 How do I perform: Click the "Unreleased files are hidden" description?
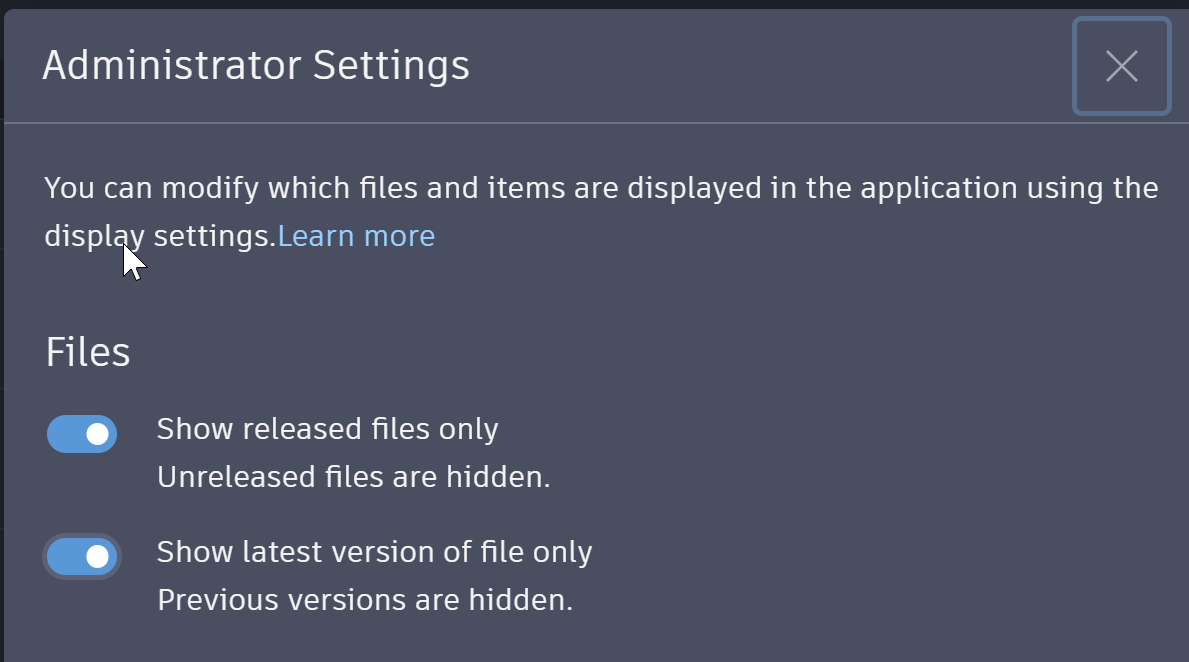(x=351, y=477)
